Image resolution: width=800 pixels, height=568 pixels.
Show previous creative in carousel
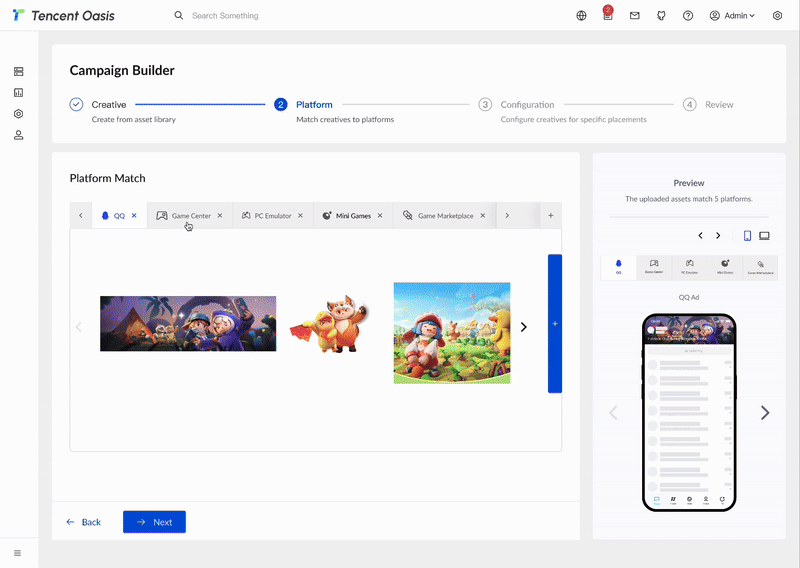click(x=79, y=327)
